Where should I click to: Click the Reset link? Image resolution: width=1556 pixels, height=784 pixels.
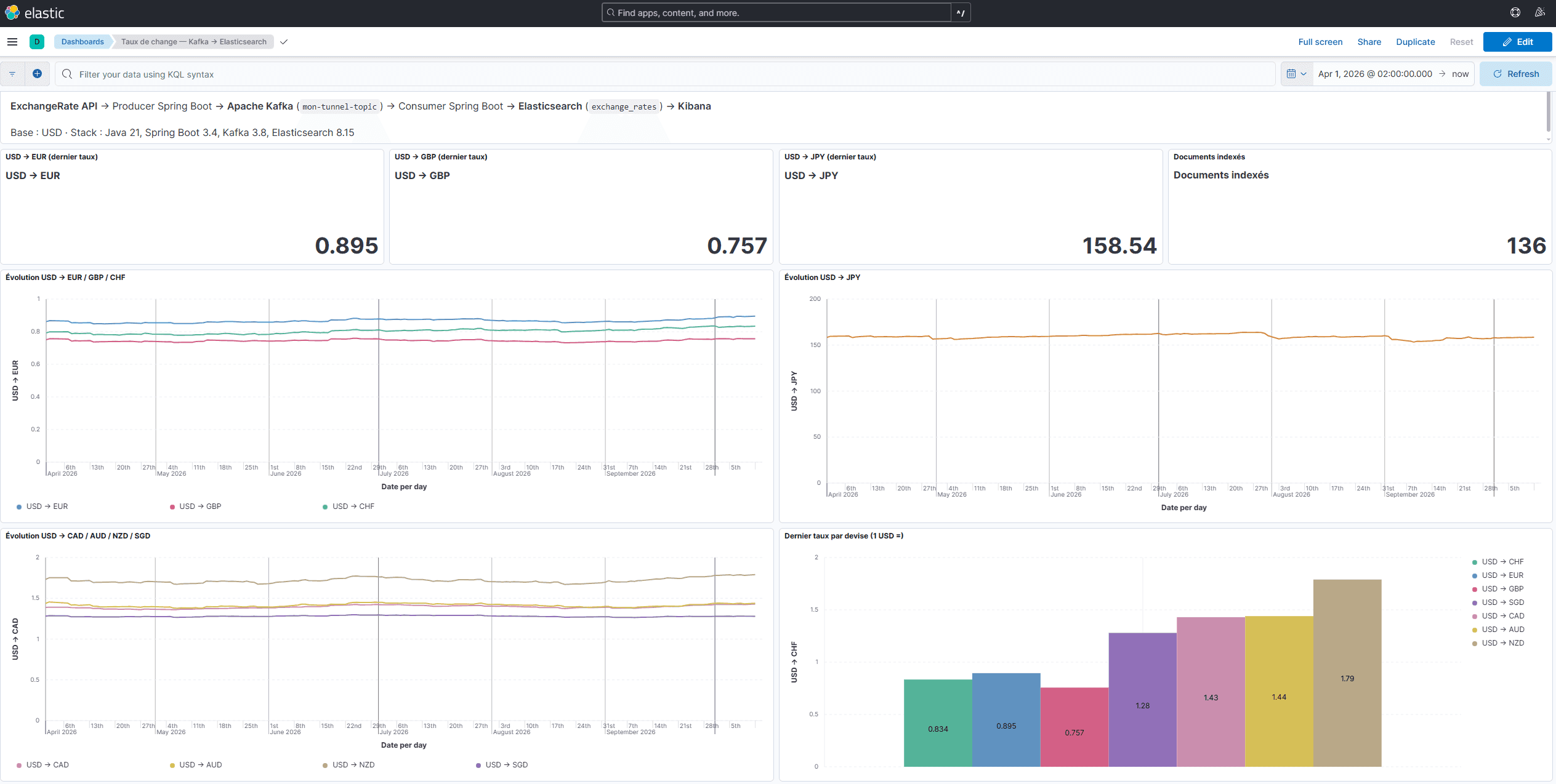(1461, 42)
